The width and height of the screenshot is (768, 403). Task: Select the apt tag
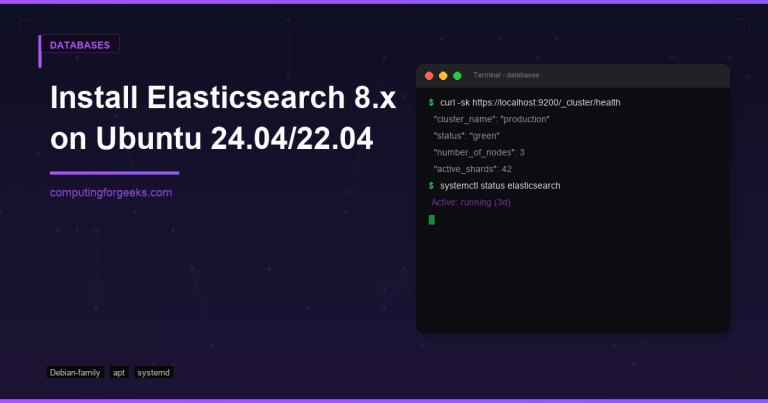[x=119, y=373]
